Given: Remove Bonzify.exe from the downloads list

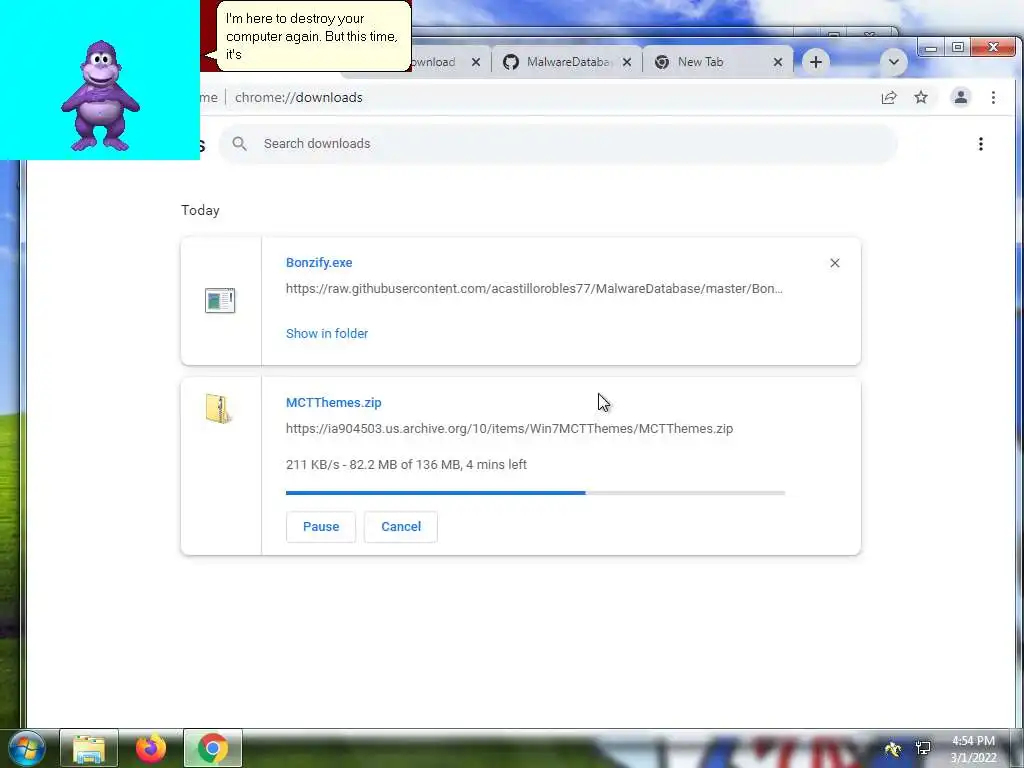Looking at the screenshot, I should coord(835,263).
